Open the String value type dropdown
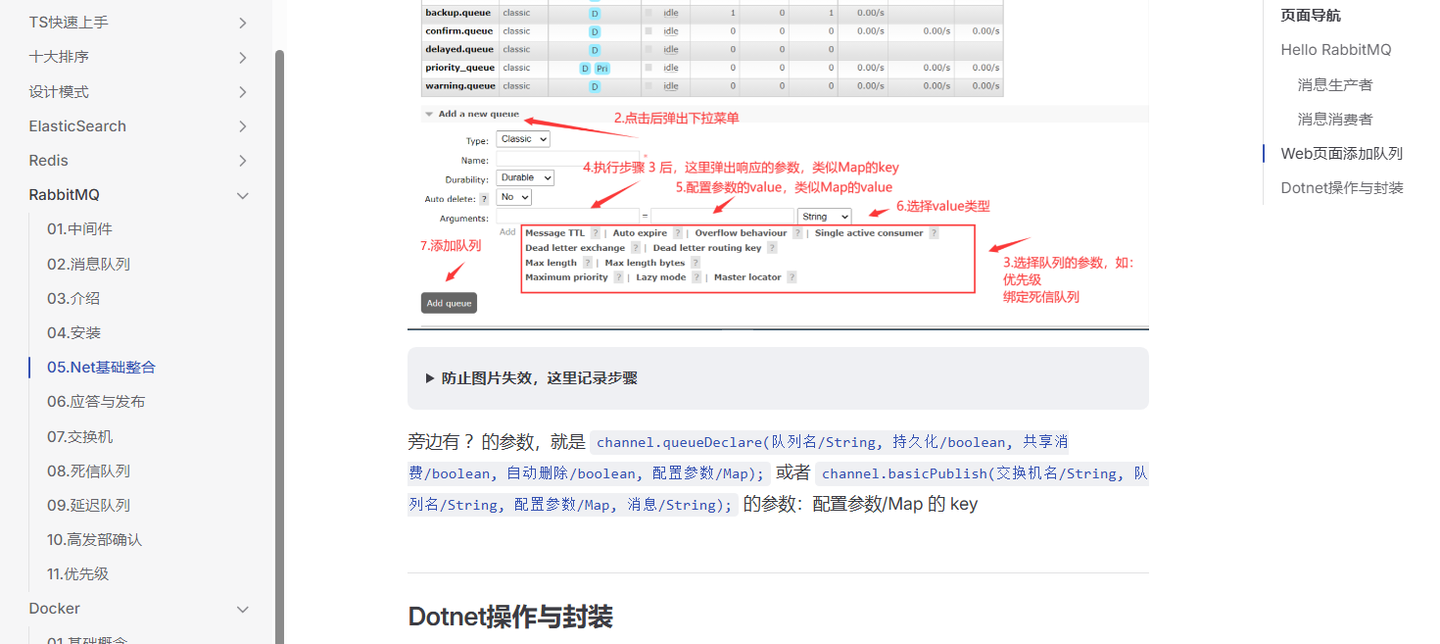Screen dimensions: 1440x644 click(x=825, y=217)
